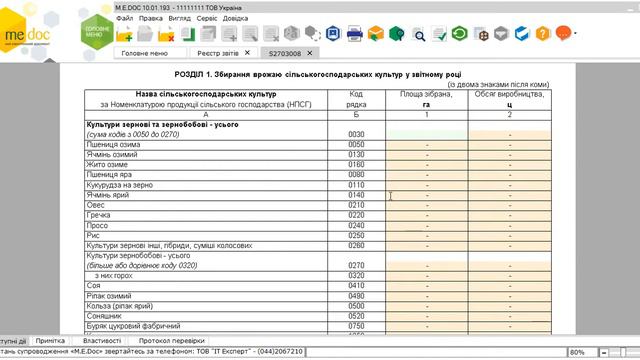640x360 pixels.
Task: Click the grey hexagon with dashed outline icon
Action: click(x=313, y=33)
